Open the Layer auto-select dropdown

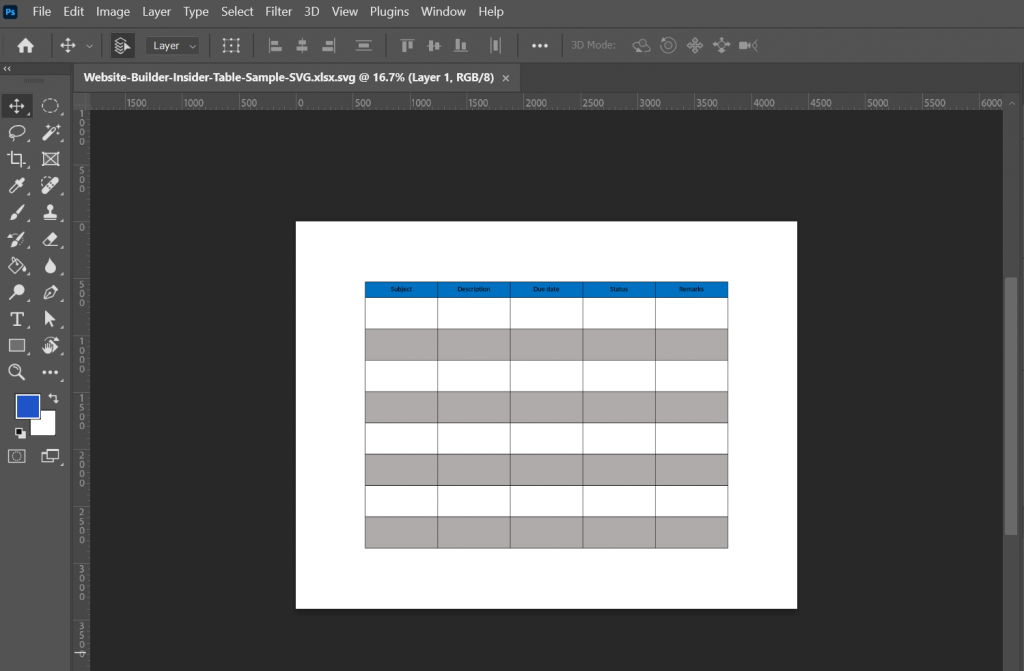[173, 45]
